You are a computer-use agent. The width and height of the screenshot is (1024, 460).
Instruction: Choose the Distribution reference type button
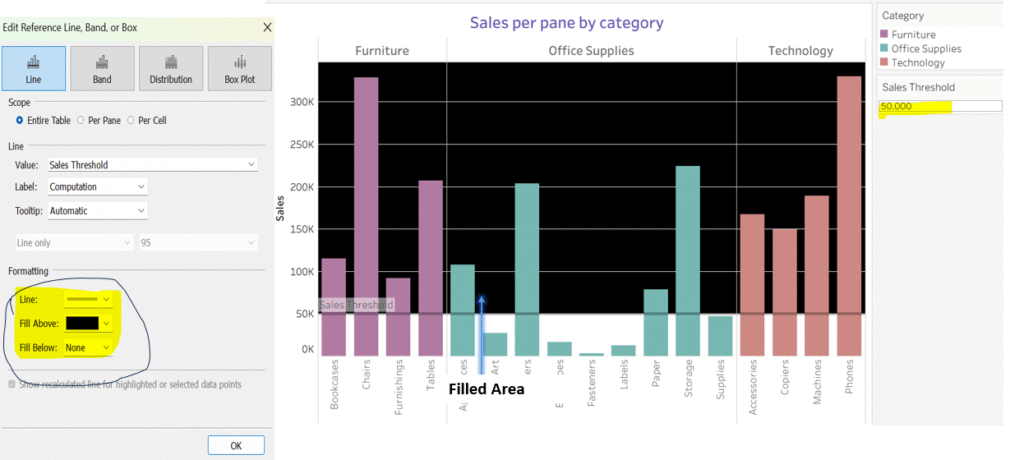point(172,68)
